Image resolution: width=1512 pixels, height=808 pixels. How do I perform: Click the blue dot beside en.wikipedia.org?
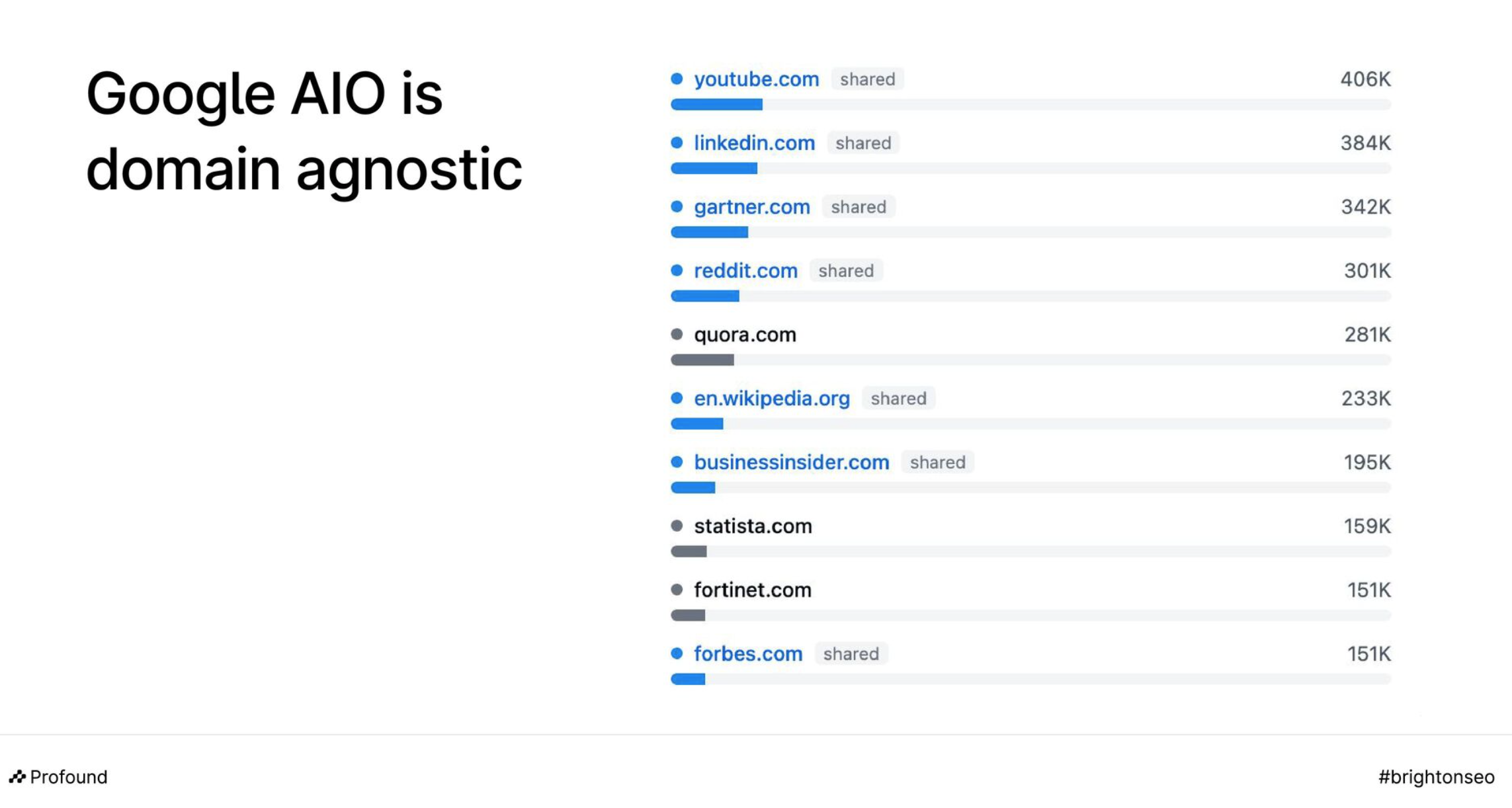(x=677, y=398)
